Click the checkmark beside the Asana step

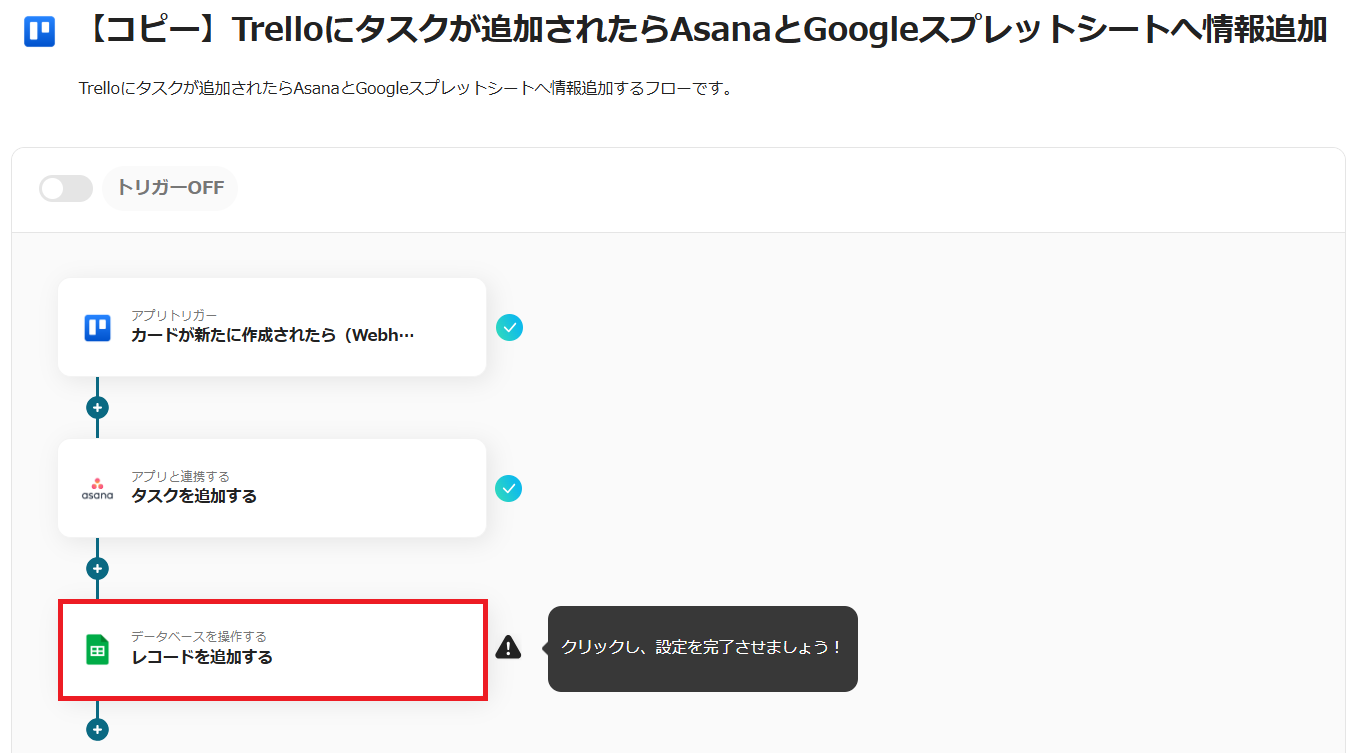(x=509, y=488)
